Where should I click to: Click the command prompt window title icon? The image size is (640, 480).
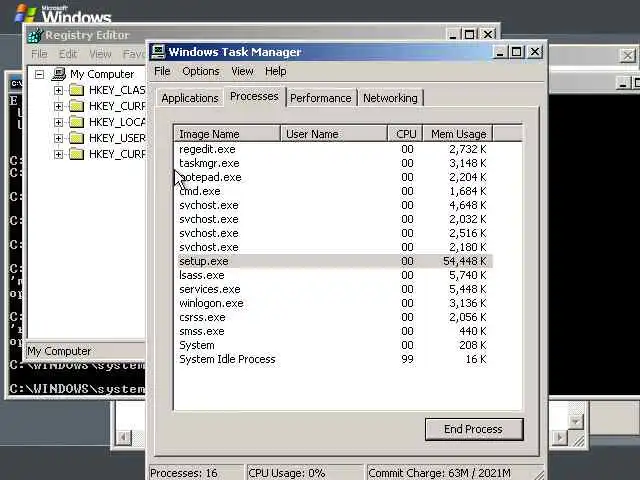tap(16, 84)
